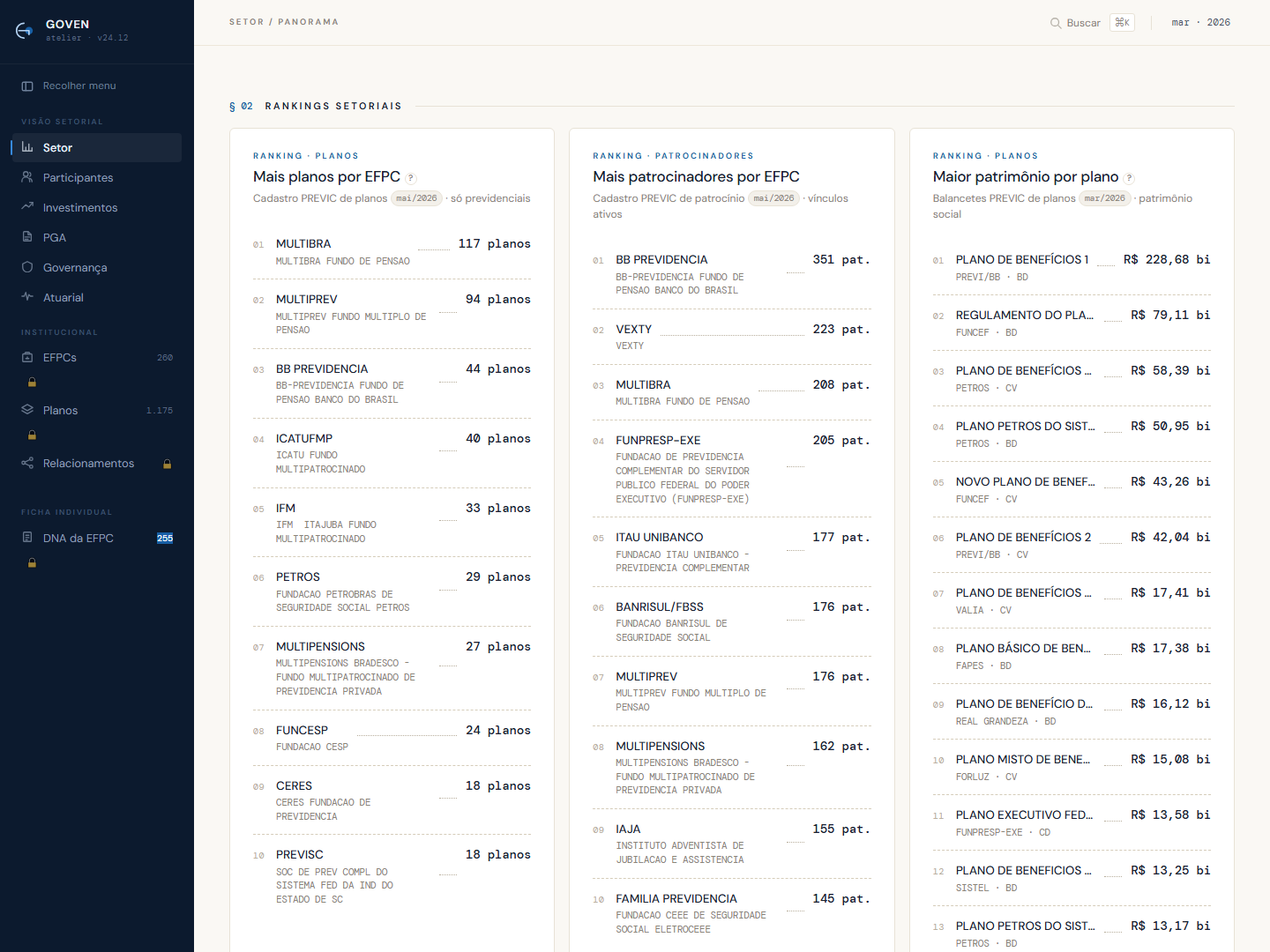The height and width of the screenshot is (952, 1270).
Task: Show help for Mais planos por EFPC
Action: click(x=411, y=178)
